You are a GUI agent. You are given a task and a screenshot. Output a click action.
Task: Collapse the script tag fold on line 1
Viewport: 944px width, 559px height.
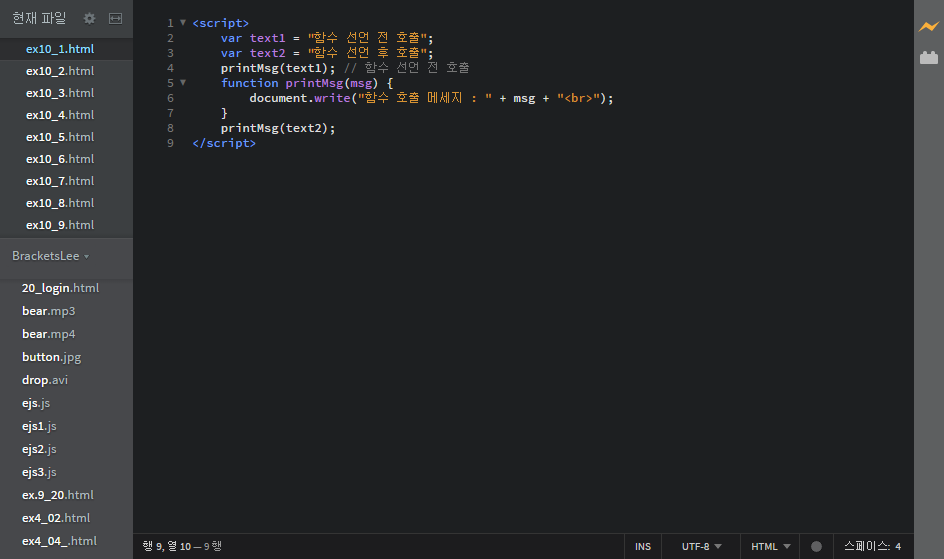pyautogui.click(x=183, y=22)
